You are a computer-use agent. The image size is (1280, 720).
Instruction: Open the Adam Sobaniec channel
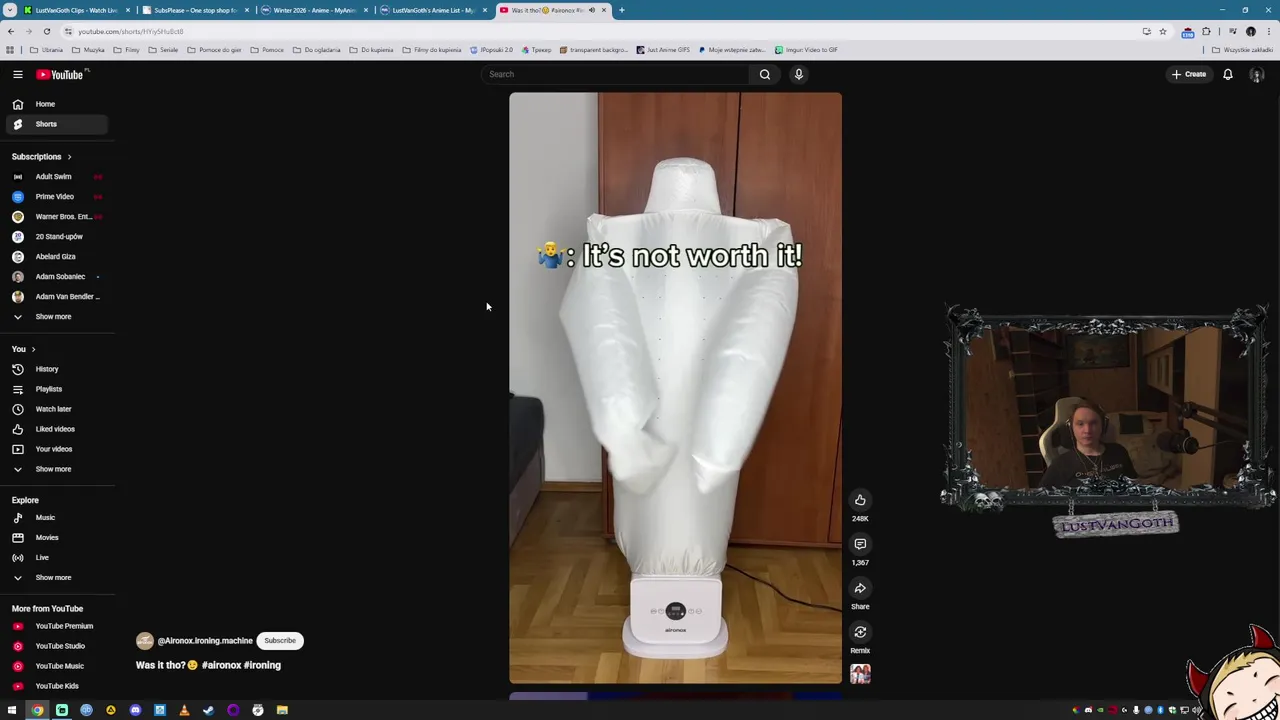pyautogui.click(x=57, y=276)
